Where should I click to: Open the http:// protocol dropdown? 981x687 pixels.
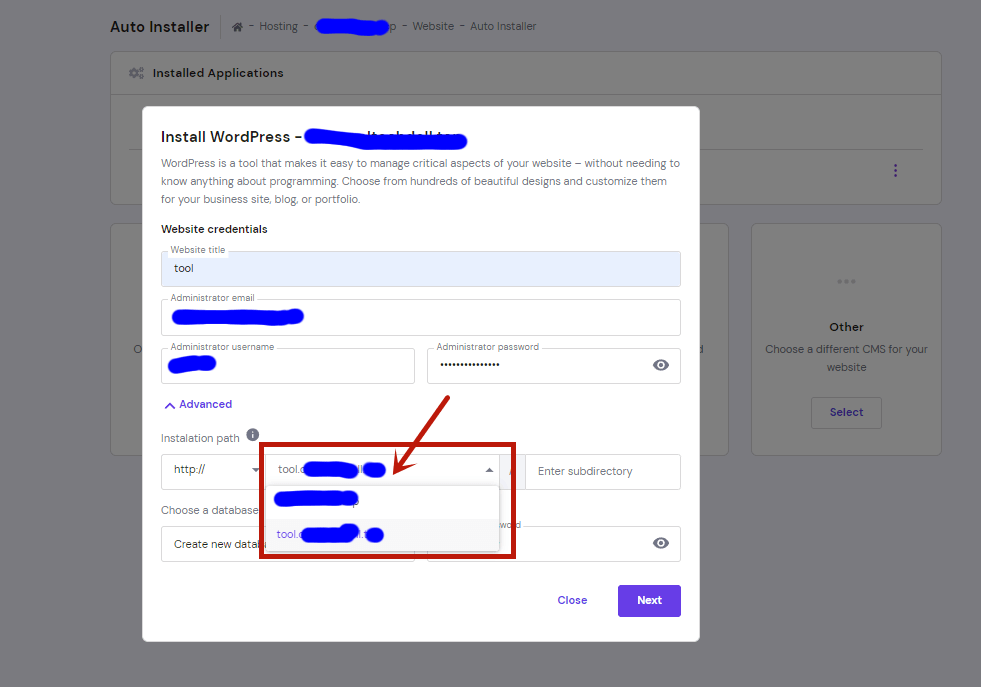(211, 471)
